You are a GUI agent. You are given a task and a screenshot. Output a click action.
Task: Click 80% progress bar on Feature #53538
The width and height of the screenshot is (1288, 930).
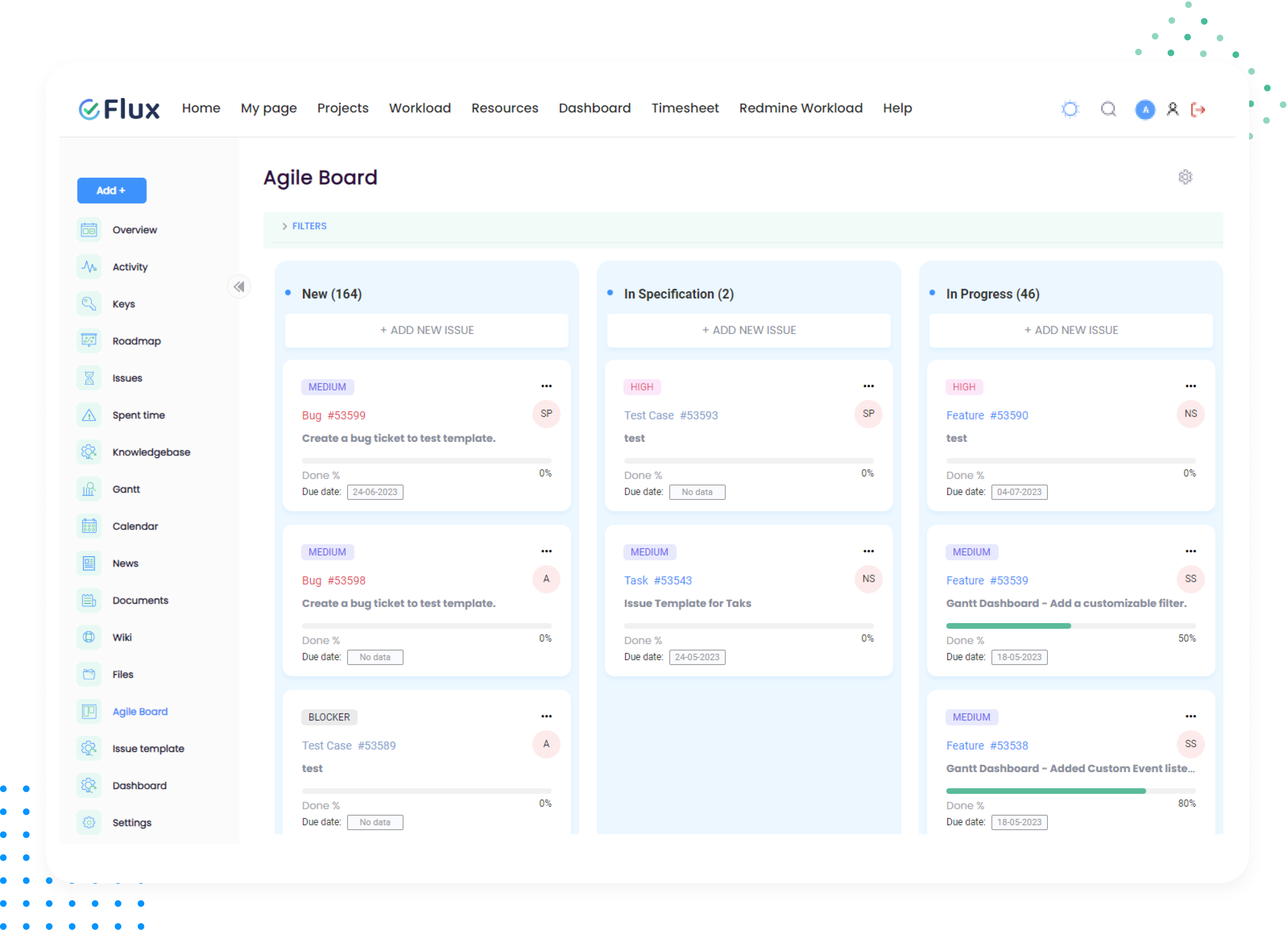coord(1071,792)
